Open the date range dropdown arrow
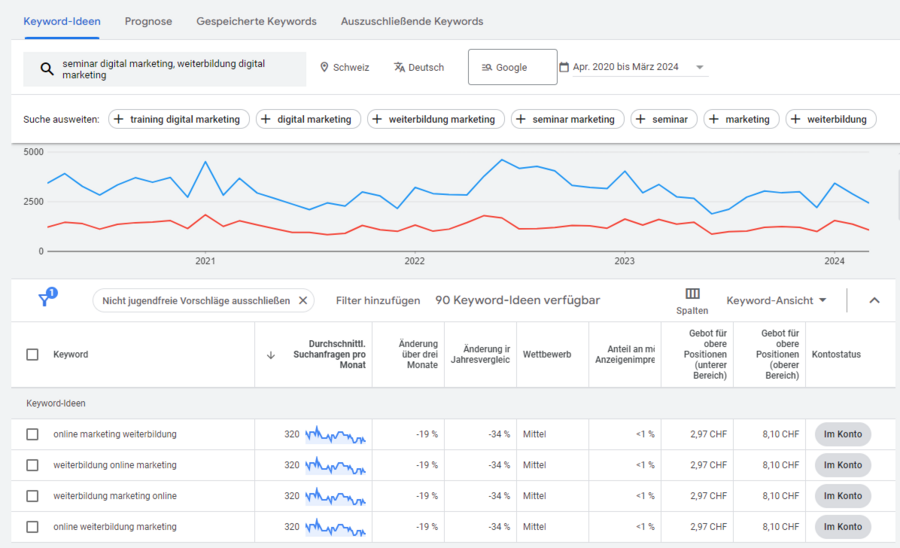The image size is (900, 548). click(x=700, y=68)
